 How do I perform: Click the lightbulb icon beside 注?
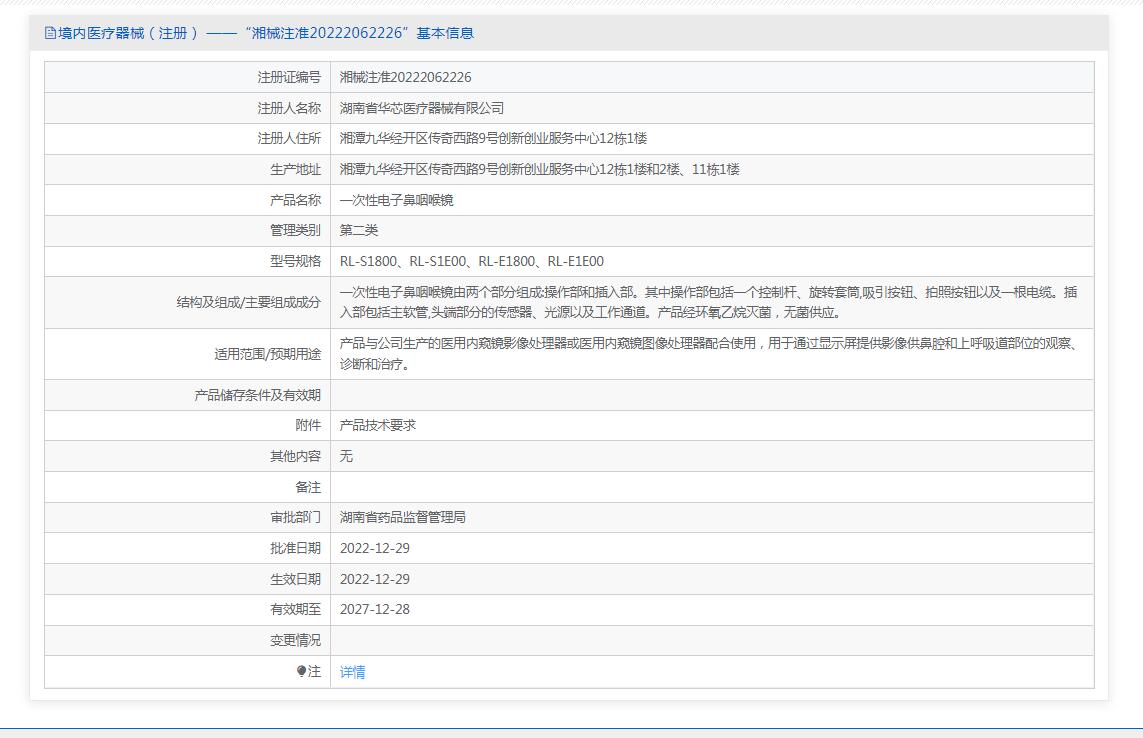tap(302, 672)
